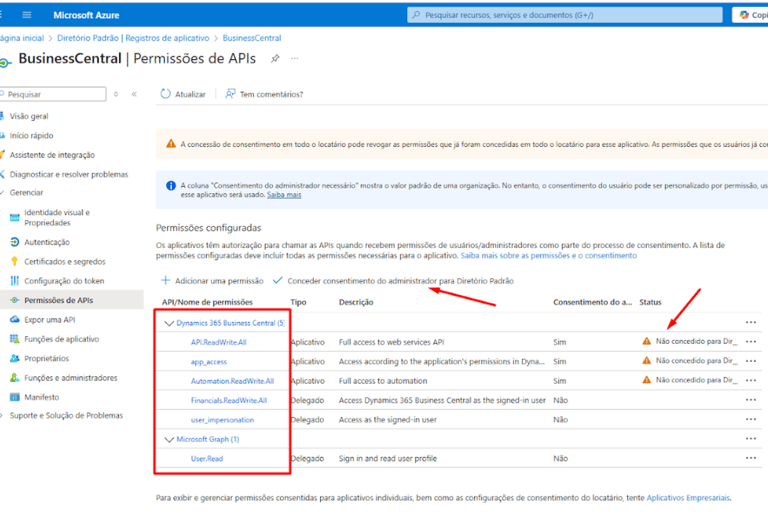Collapse the sidebar with double chevron icon
The width and height of the screenshot is (768, 512).
pyautogui.click(x=134, y=94)
